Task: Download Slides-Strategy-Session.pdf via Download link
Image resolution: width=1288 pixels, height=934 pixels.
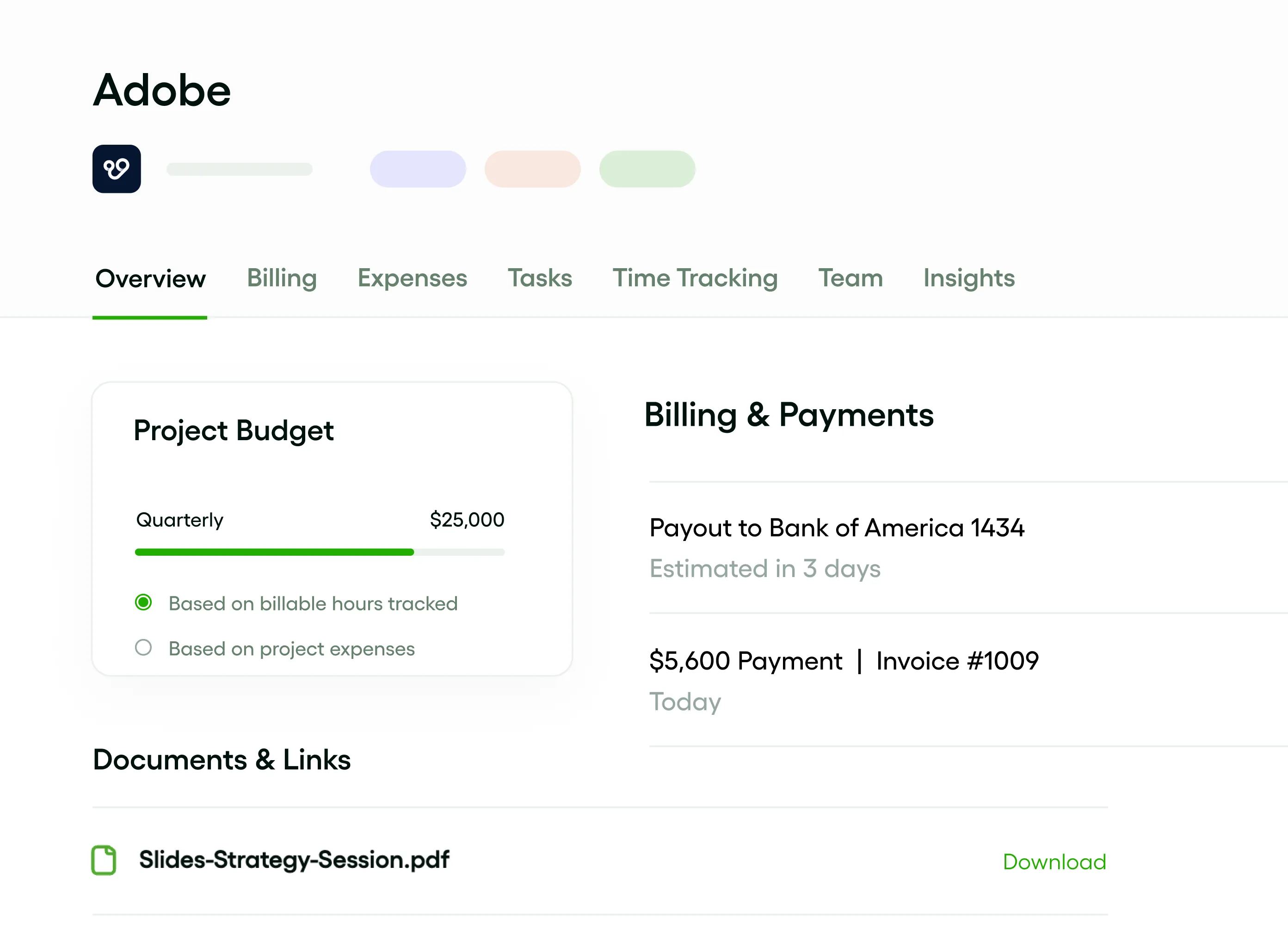Action: [1054, 862]
